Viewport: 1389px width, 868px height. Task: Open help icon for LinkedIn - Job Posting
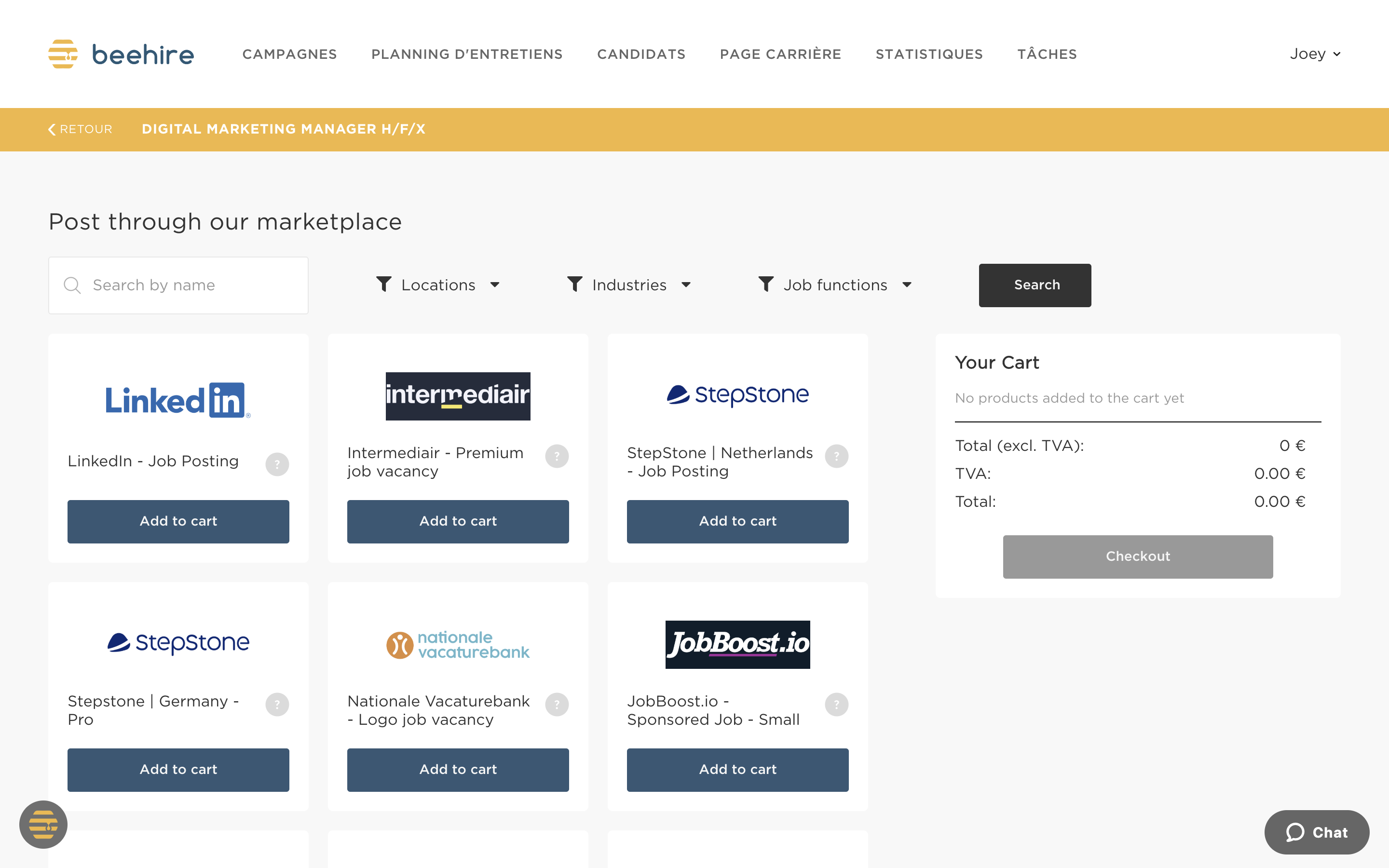(277, 464)
